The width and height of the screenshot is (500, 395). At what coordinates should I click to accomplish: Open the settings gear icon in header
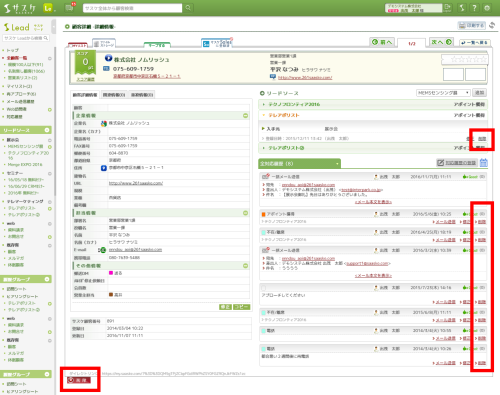coord(487,8)
